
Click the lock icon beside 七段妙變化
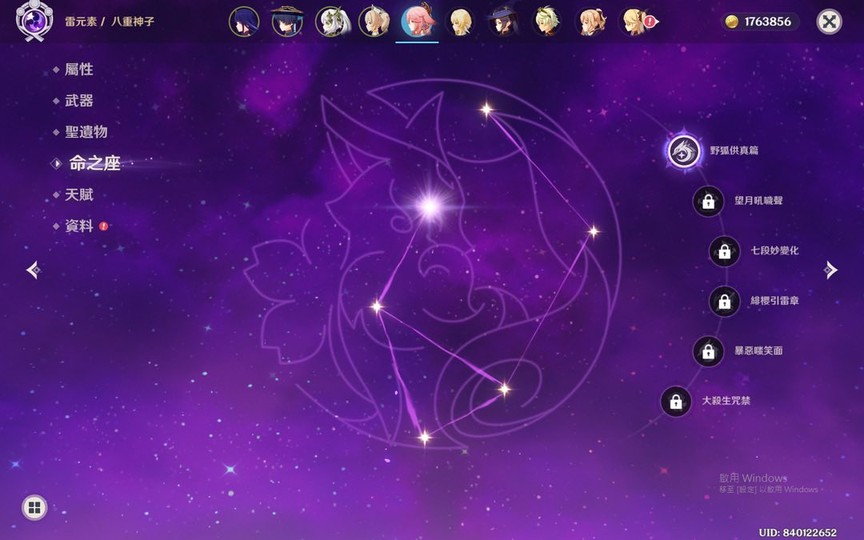[724, 251]
